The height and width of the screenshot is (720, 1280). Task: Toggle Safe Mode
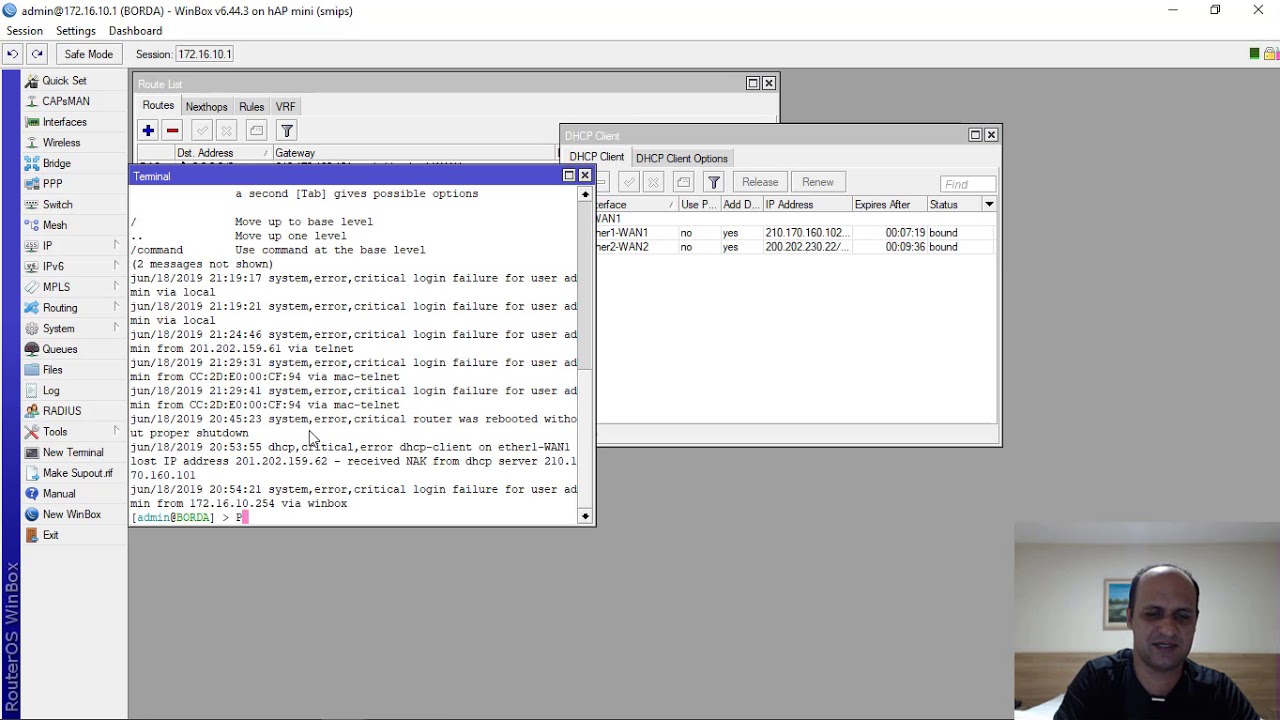point(88,54)
